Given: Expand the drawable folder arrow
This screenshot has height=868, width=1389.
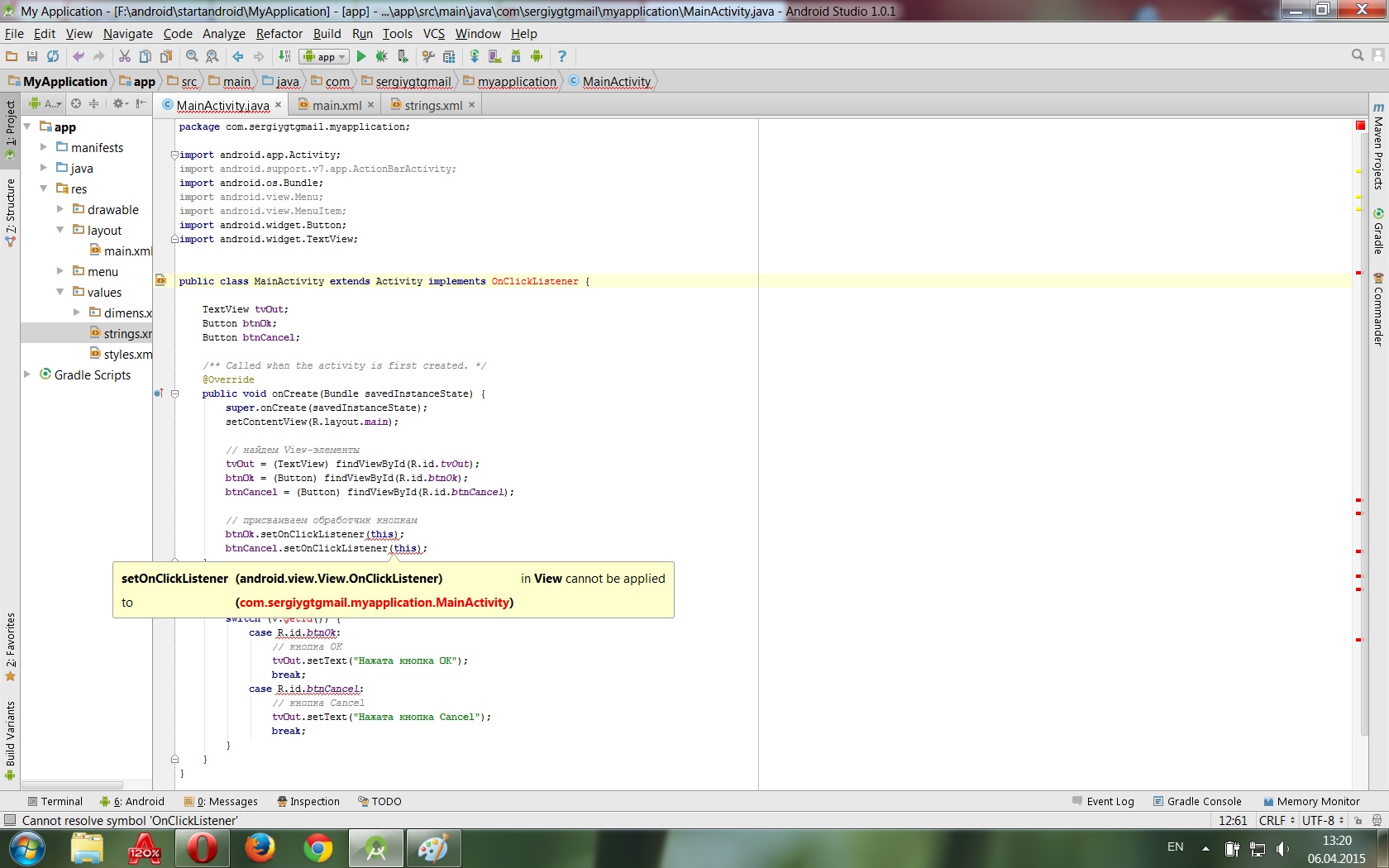Looking at the screenshot, I should [x=60, y=209].
